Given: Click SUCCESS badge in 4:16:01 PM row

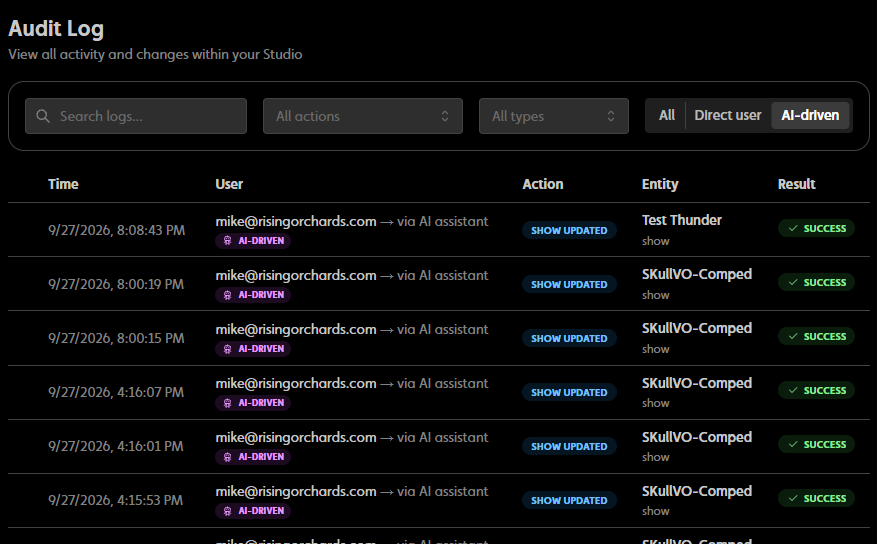Looking at the screenshot, I should pyautogui.click(x=816, y=444).
